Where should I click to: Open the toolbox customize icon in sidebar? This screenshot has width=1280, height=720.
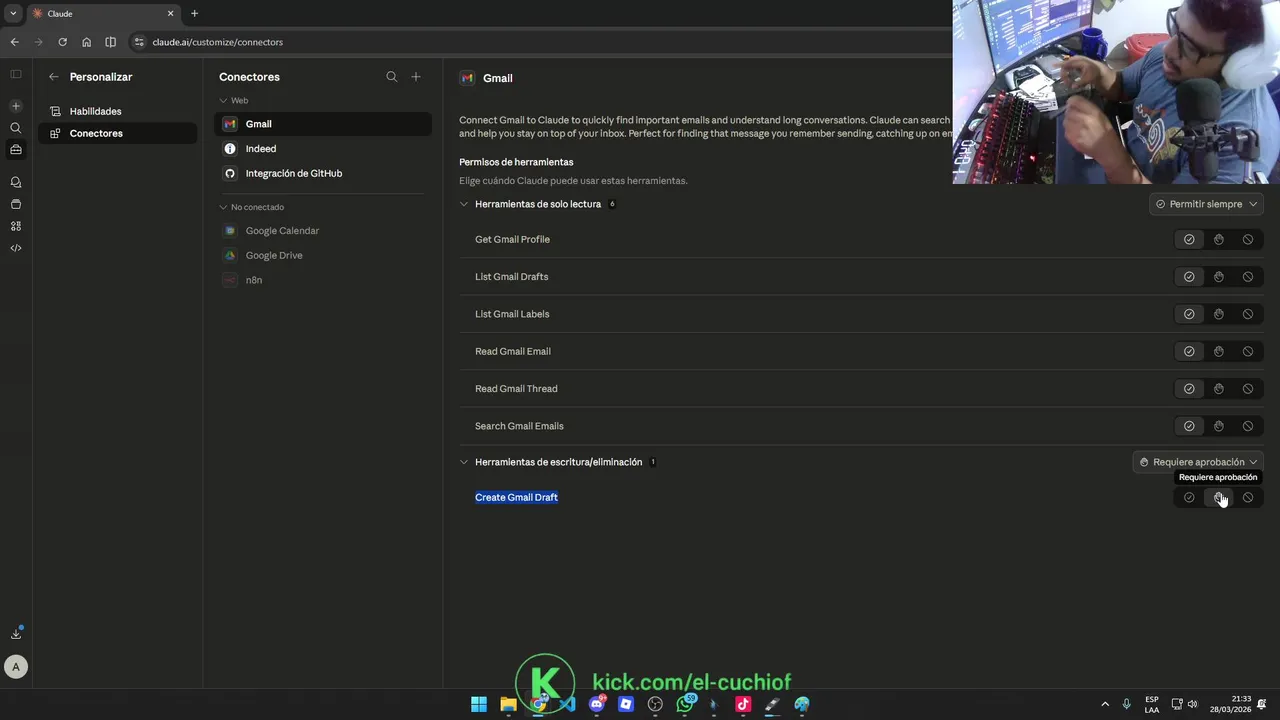(x=15, y=150)
